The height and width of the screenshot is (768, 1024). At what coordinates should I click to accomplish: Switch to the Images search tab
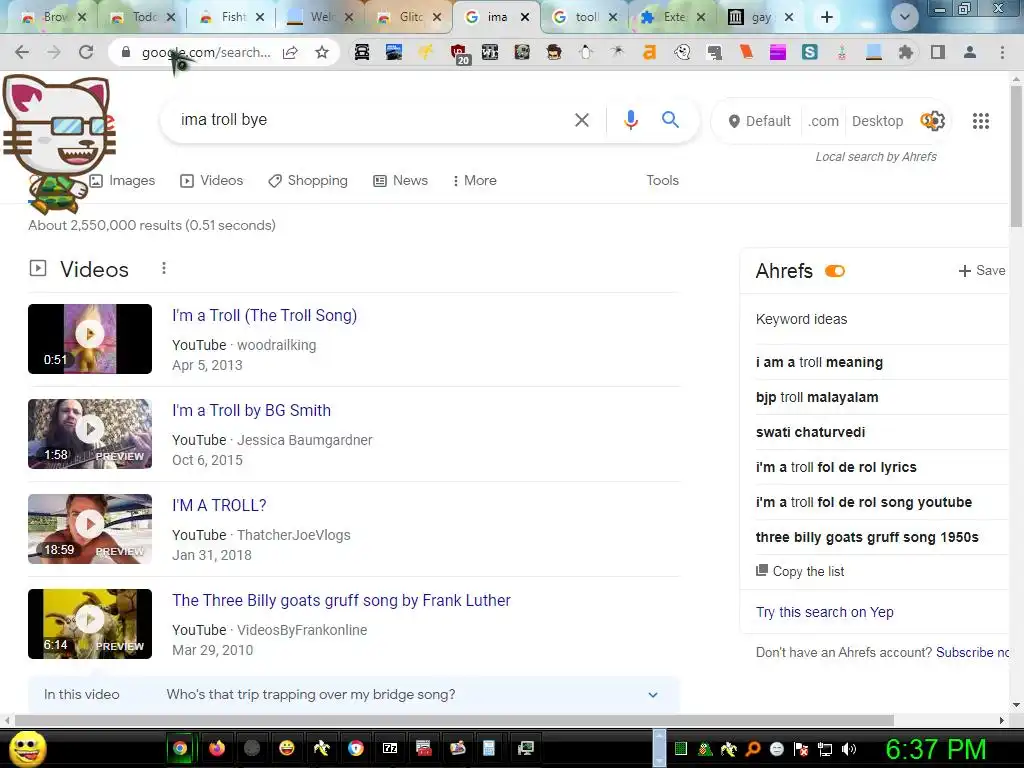coord(122,180)
